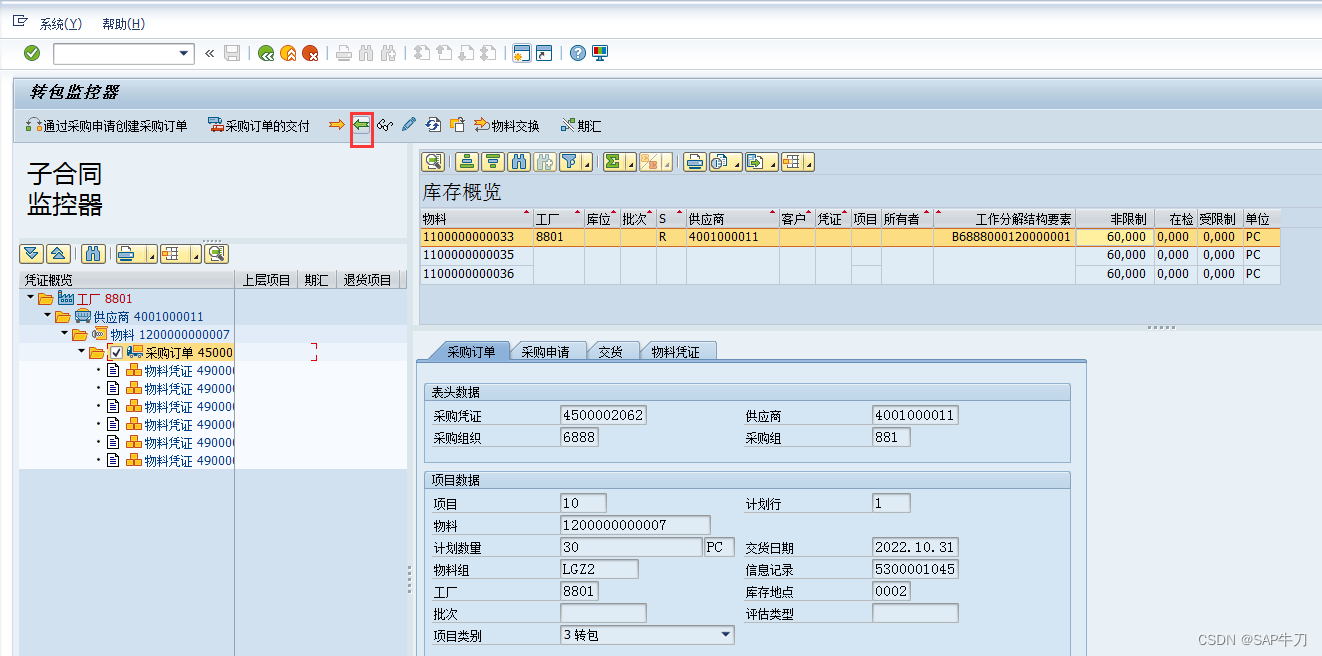Image resolution: width=1322 pixels, height=656 pixels.
Task: Click the 上层项目 column header in tree
Action: click(x=266, y=280)
